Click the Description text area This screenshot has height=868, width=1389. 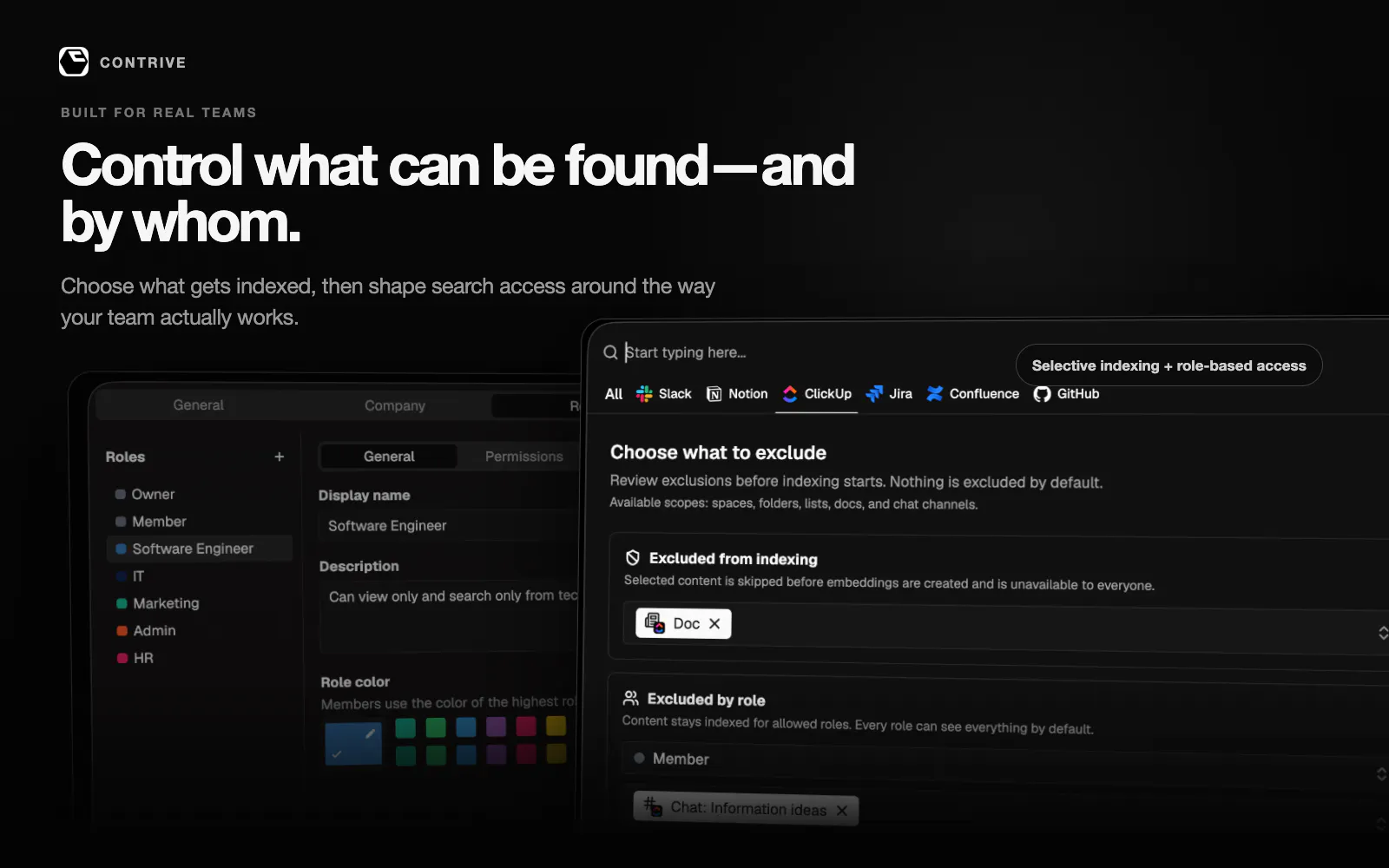pyautogui.click(x=449, y=616)
